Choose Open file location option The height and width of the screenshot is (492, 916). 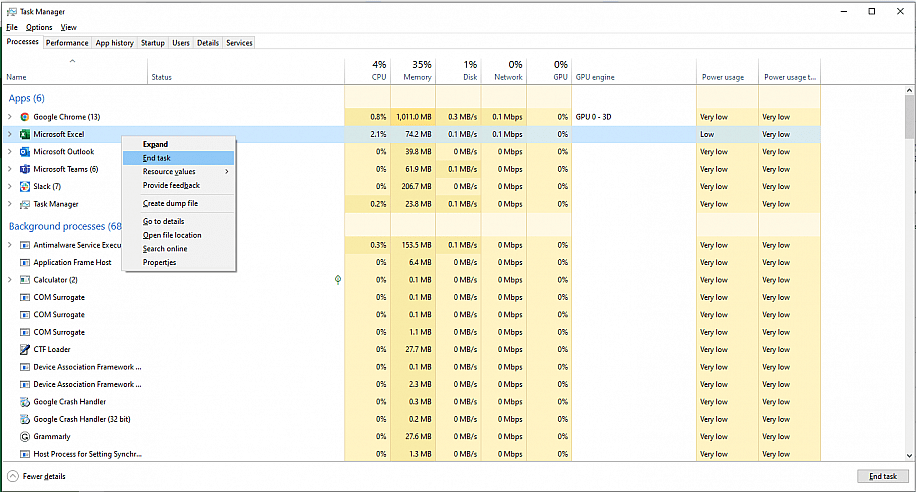point(178,235)
